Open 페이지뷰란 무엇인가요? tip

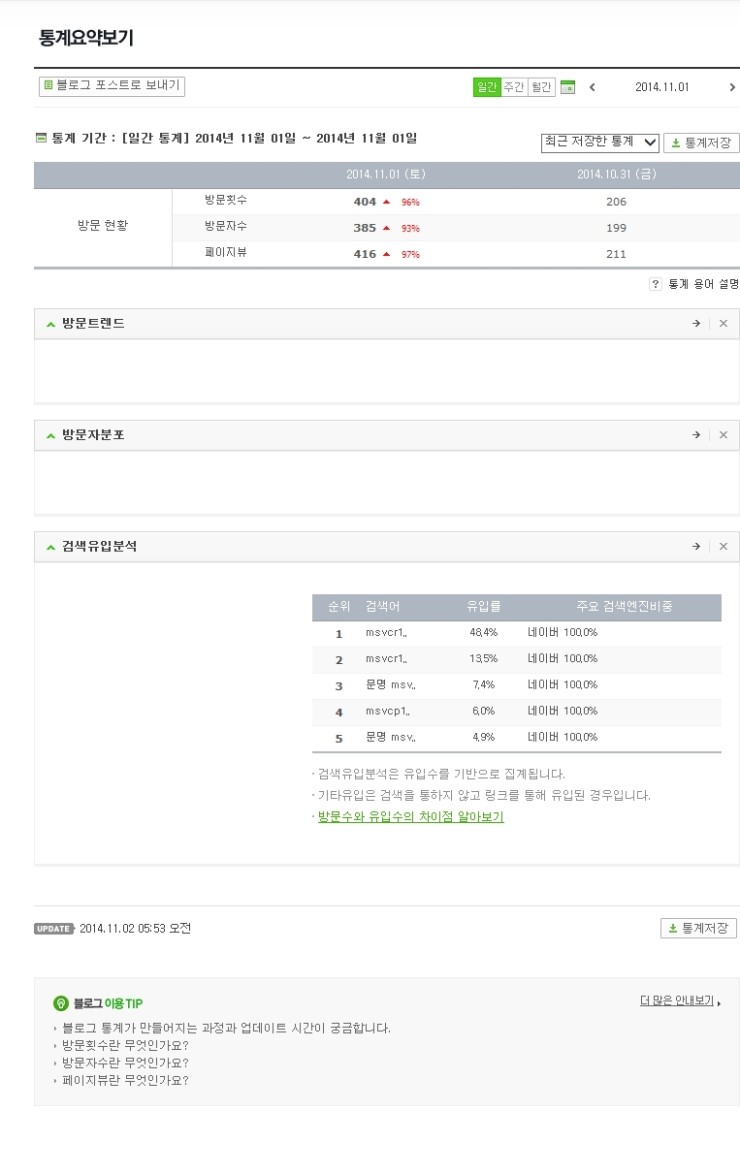[125, 1080]
